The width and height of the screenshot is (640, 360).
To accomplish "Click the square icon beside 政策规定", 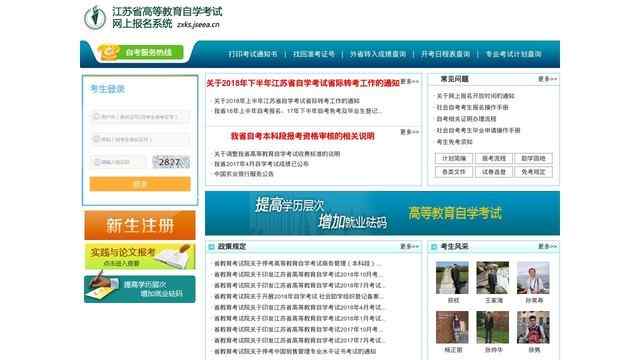I will pyautogui.click(x=211, y=247).
